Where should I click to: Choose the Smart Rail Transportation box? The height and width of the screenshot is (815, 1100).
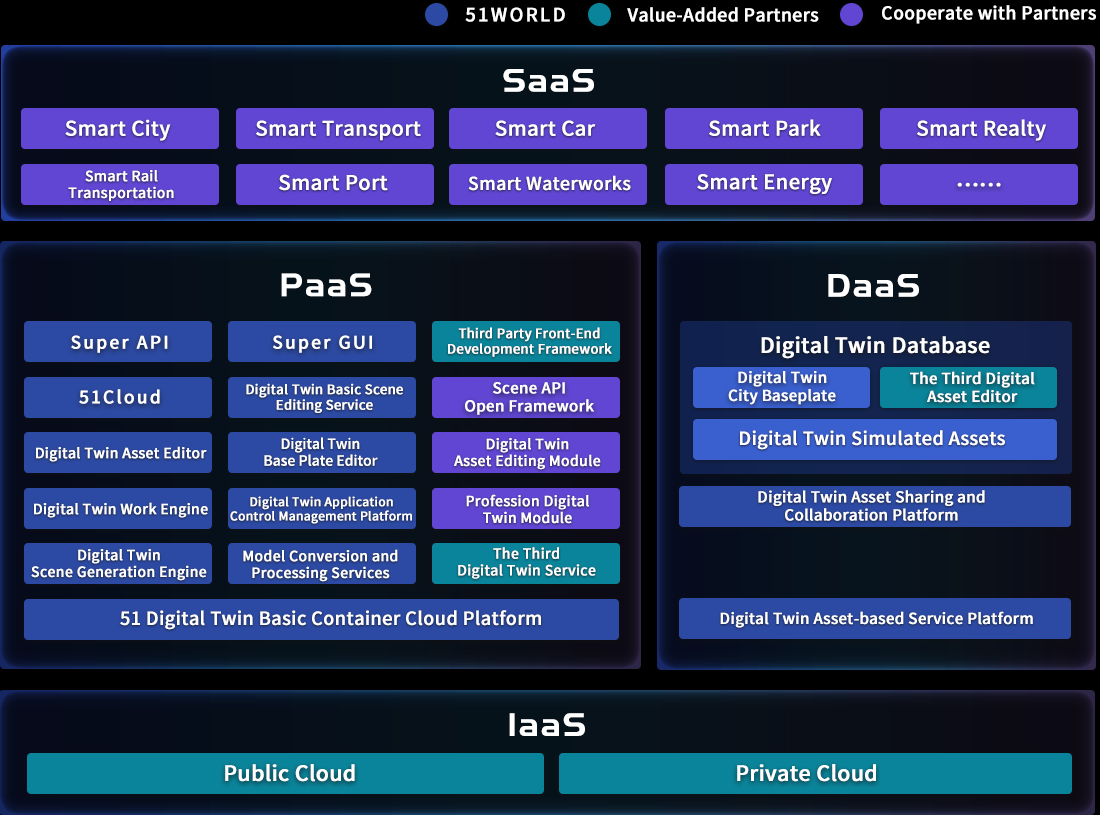119,185
